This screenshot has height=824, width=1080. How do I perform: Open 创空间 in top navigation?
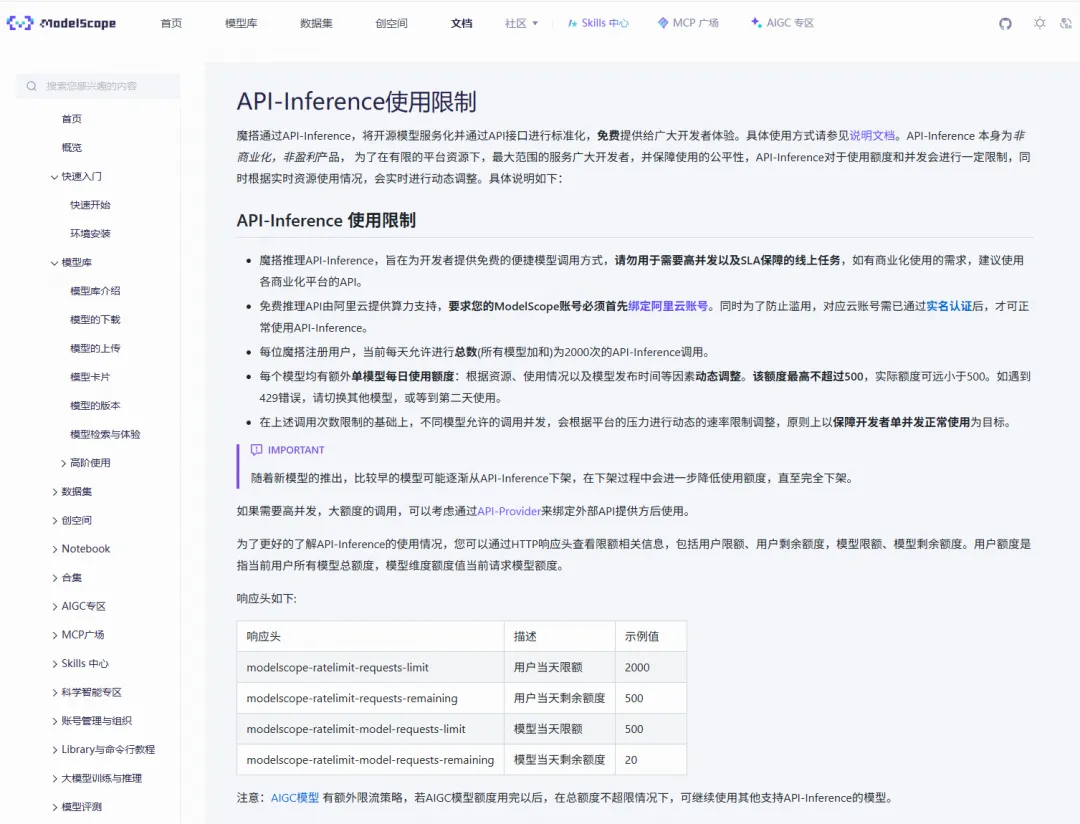tap(391, 23)
